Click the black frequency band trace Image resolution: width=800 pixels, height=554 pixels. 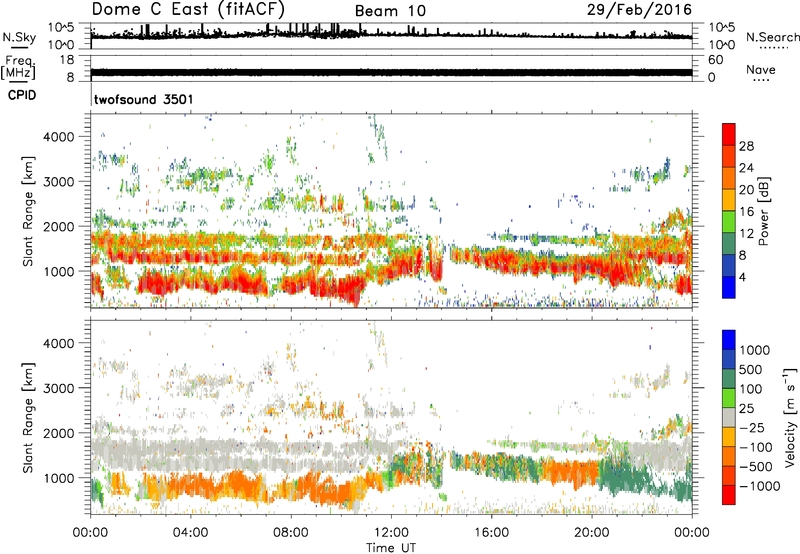[391, 72]
